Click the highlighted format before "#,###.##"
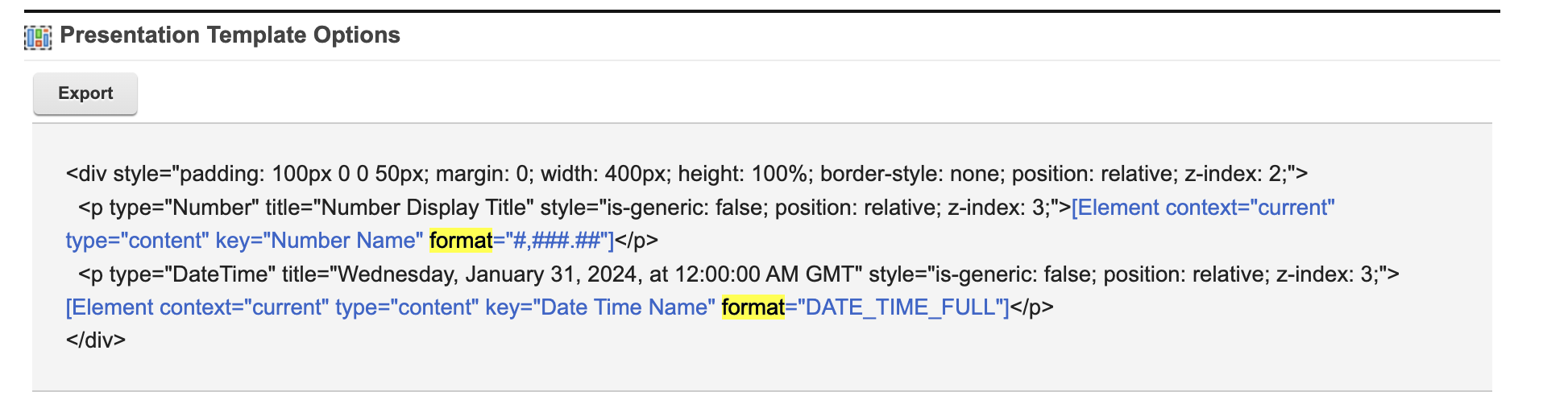 pyautogui.click(x=461, y=241)
